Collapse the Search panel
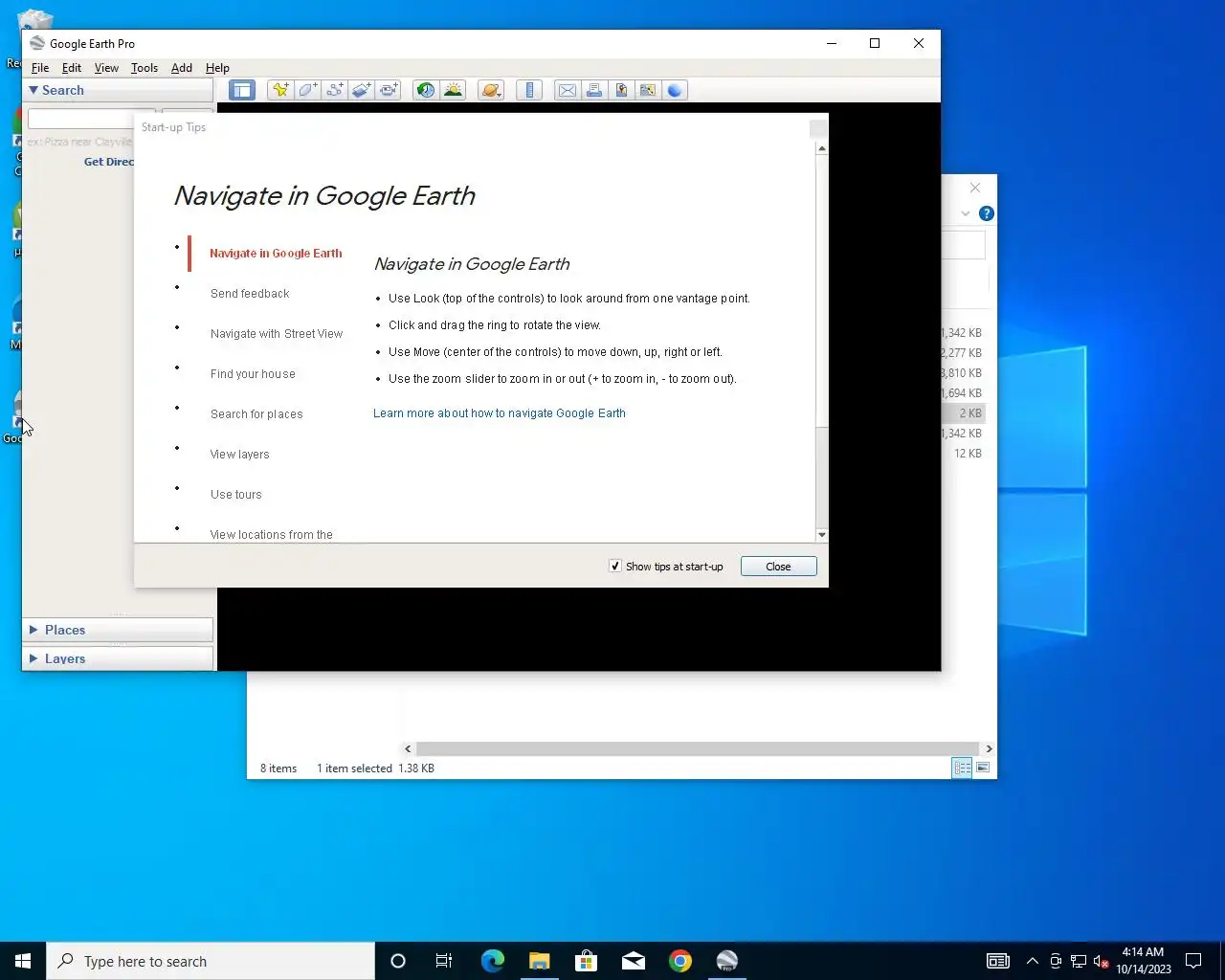1225x980 pixels. pos(33,90)
